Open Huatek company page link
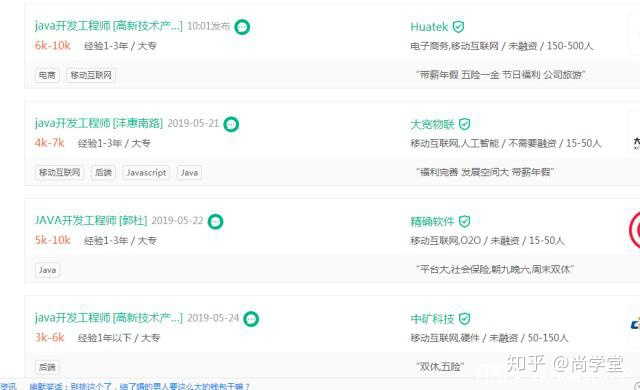The height and width of the screenshot is (390, 640). coord(429,27)
